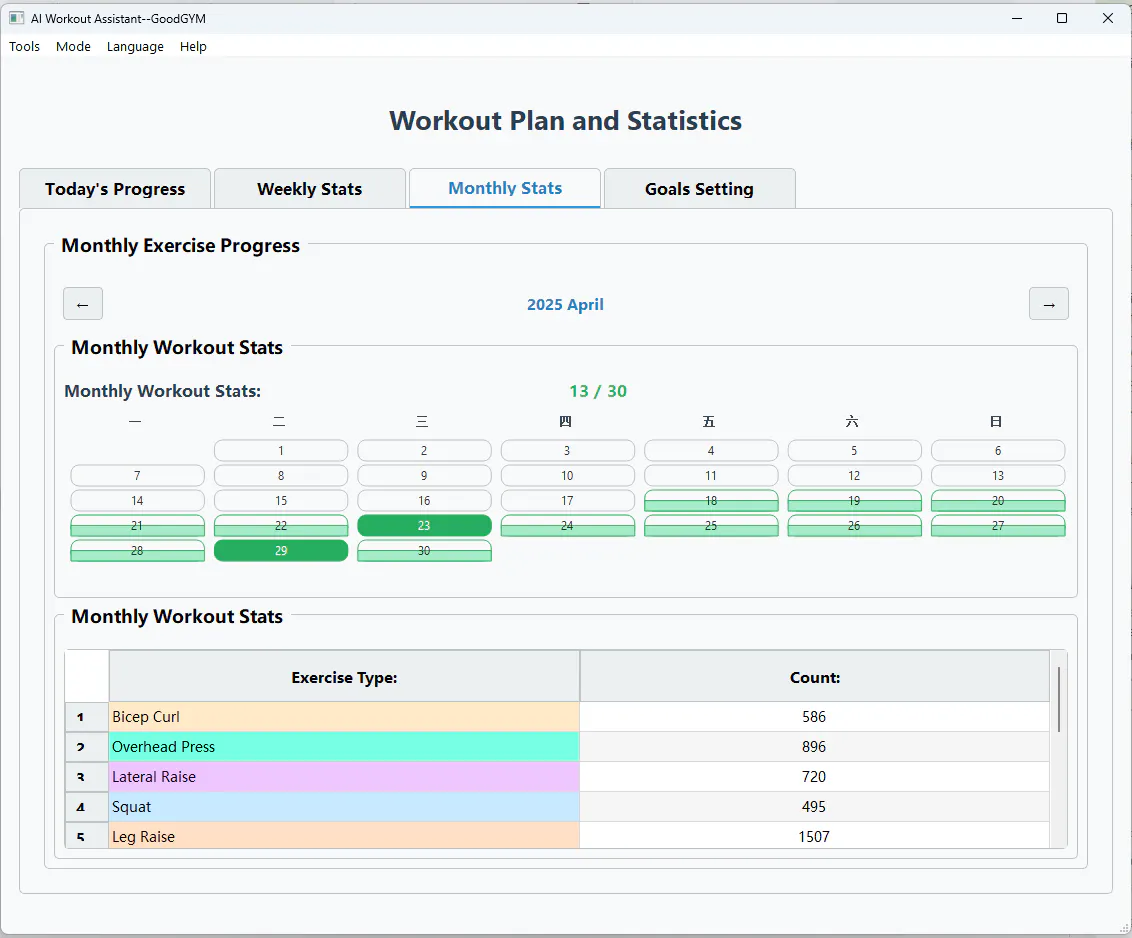Switch to Today's Progress tab

[x=115, y=188]
